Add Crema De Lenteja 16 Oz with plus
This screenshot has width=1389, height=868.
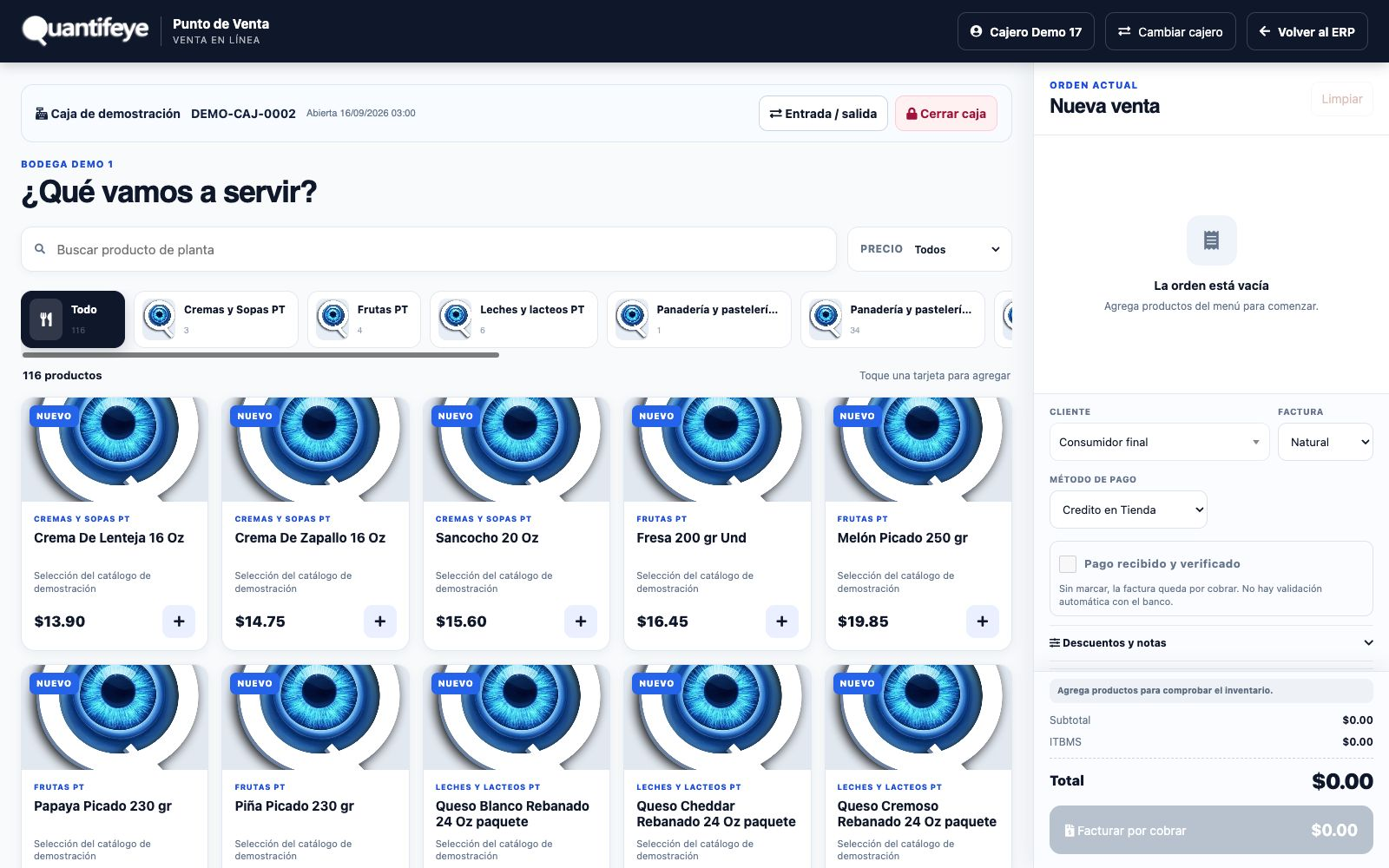point(179,621)
